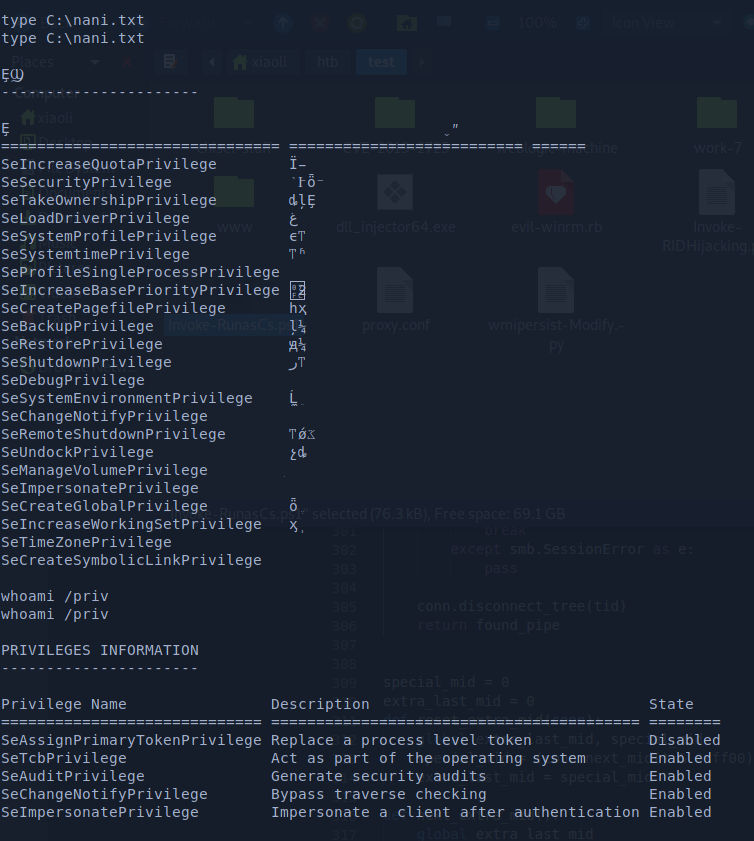Click the left arrow before xiaoli path button
The width and height of the screenshot is (754, 841).
[211, 62]
